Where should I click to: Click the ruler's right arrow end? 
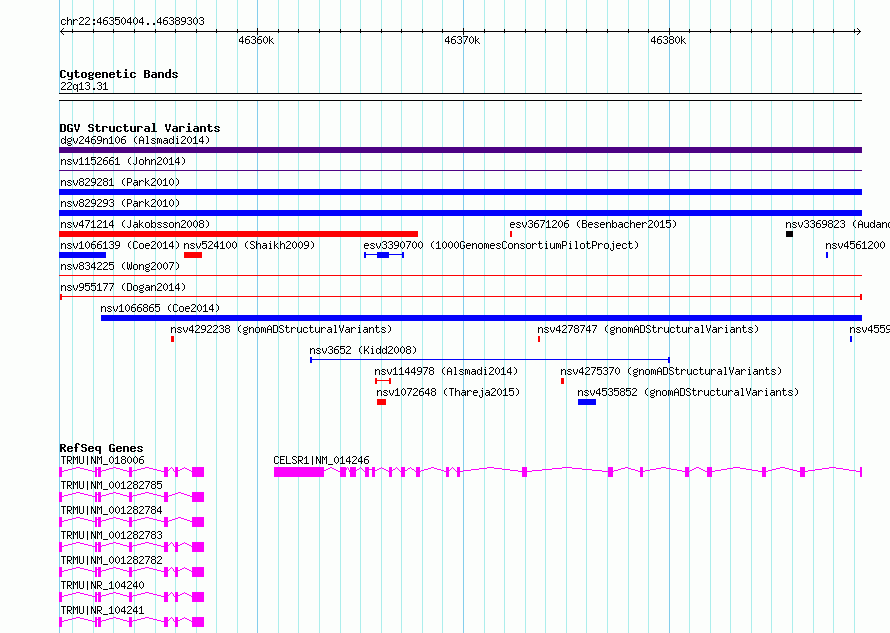pos(859,32)
